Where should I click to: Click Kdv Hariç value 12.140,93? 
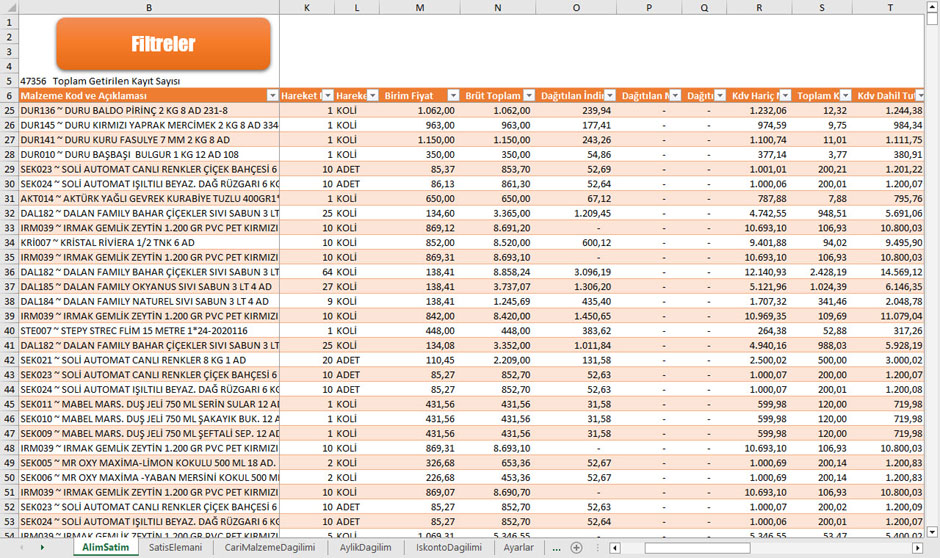tap(760, 272)
